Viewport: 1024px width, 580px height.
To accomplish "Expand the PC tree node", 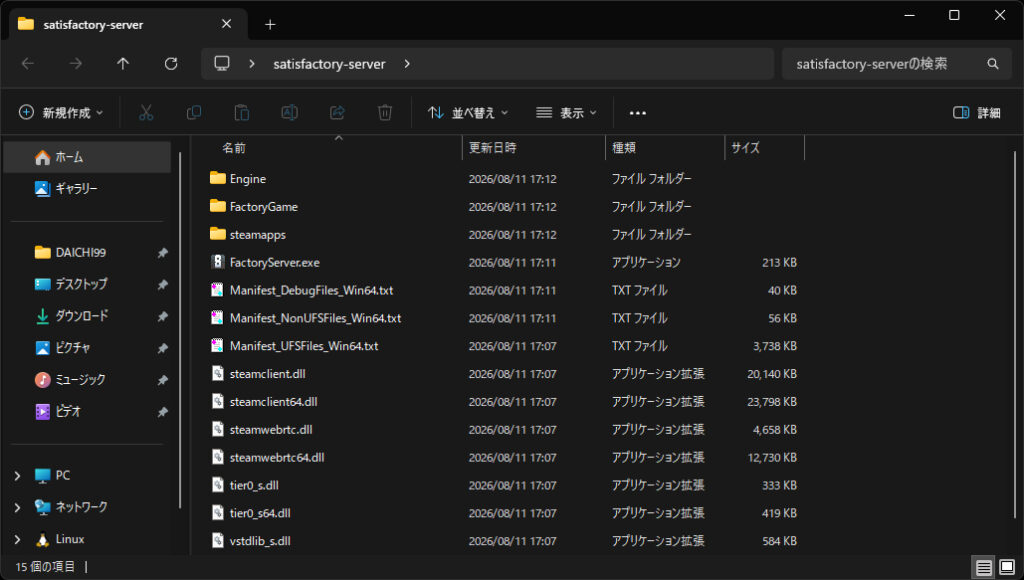I will [18, 475].
